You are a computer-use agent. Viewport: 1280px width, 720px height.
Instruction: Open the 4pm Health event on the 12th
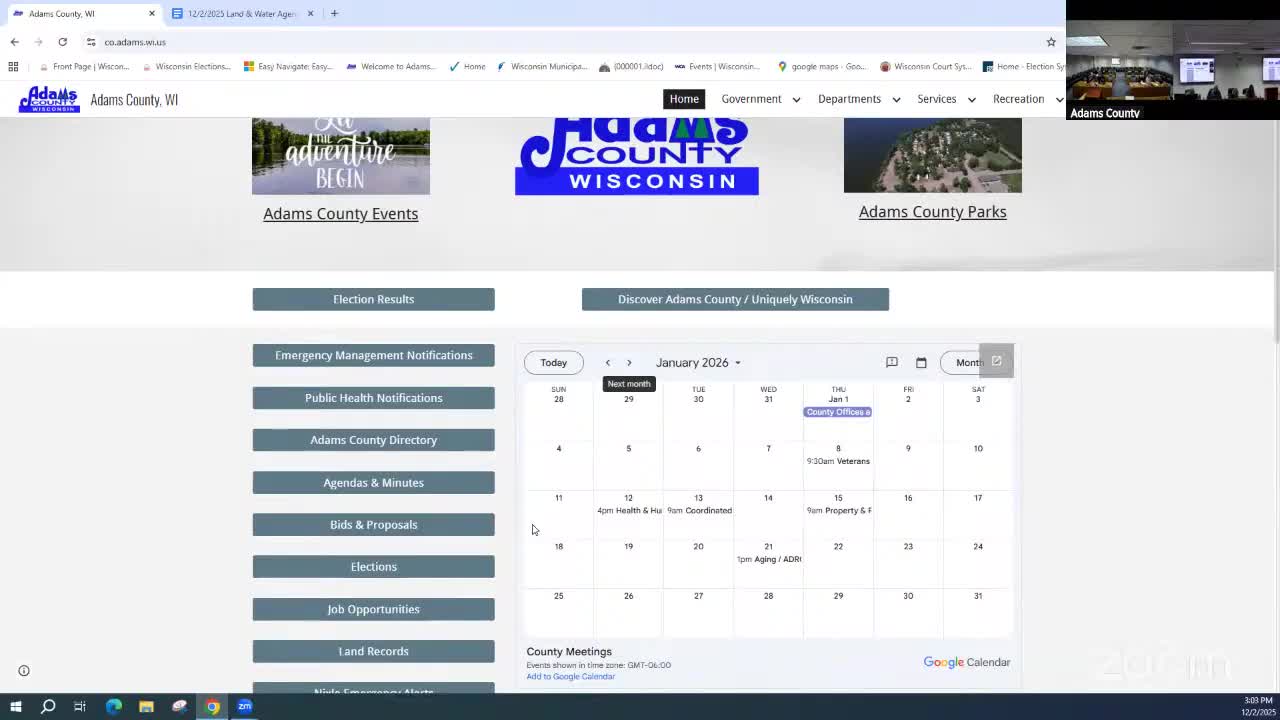point(629,511)
